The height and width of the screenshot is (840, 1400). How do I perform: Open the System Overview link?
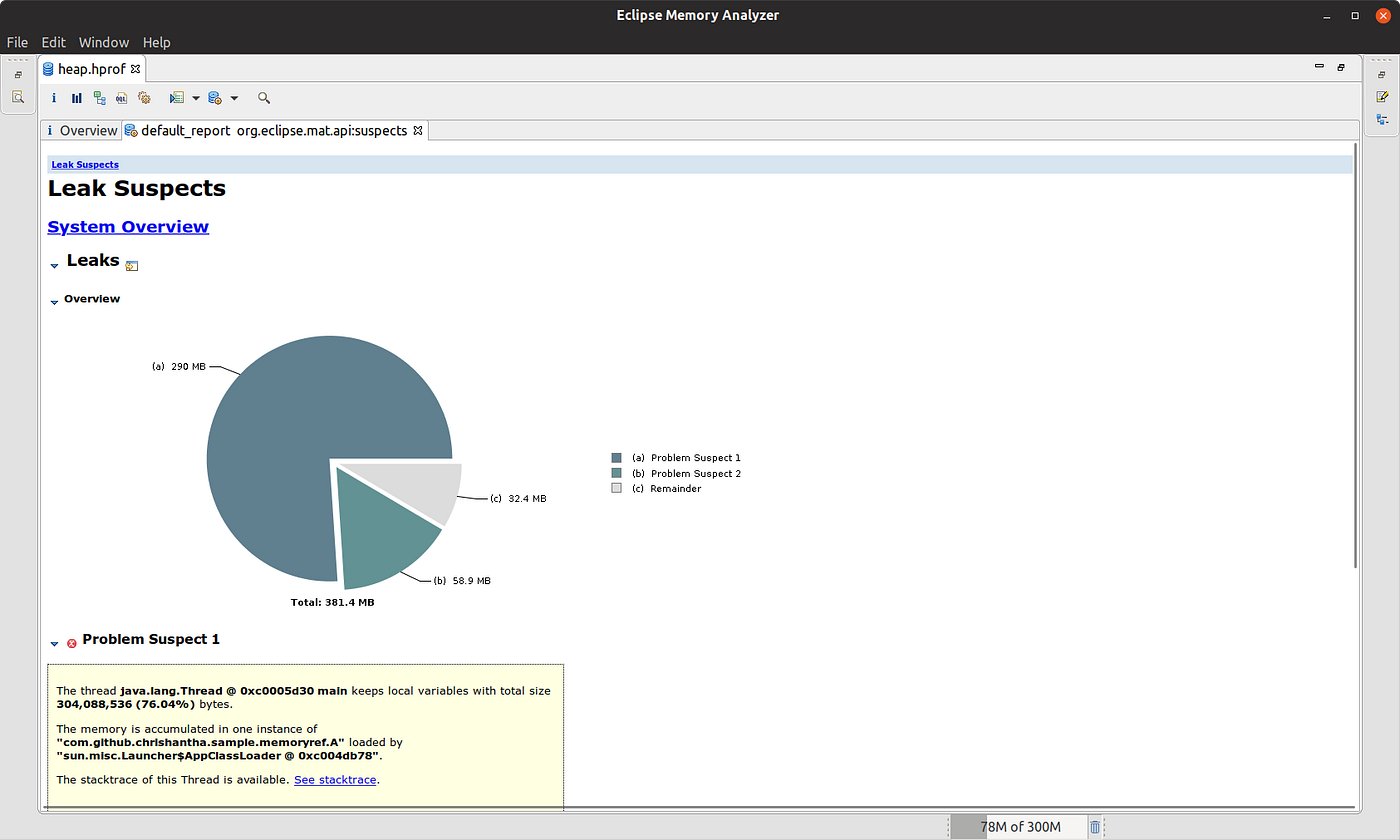pos(128,227)
